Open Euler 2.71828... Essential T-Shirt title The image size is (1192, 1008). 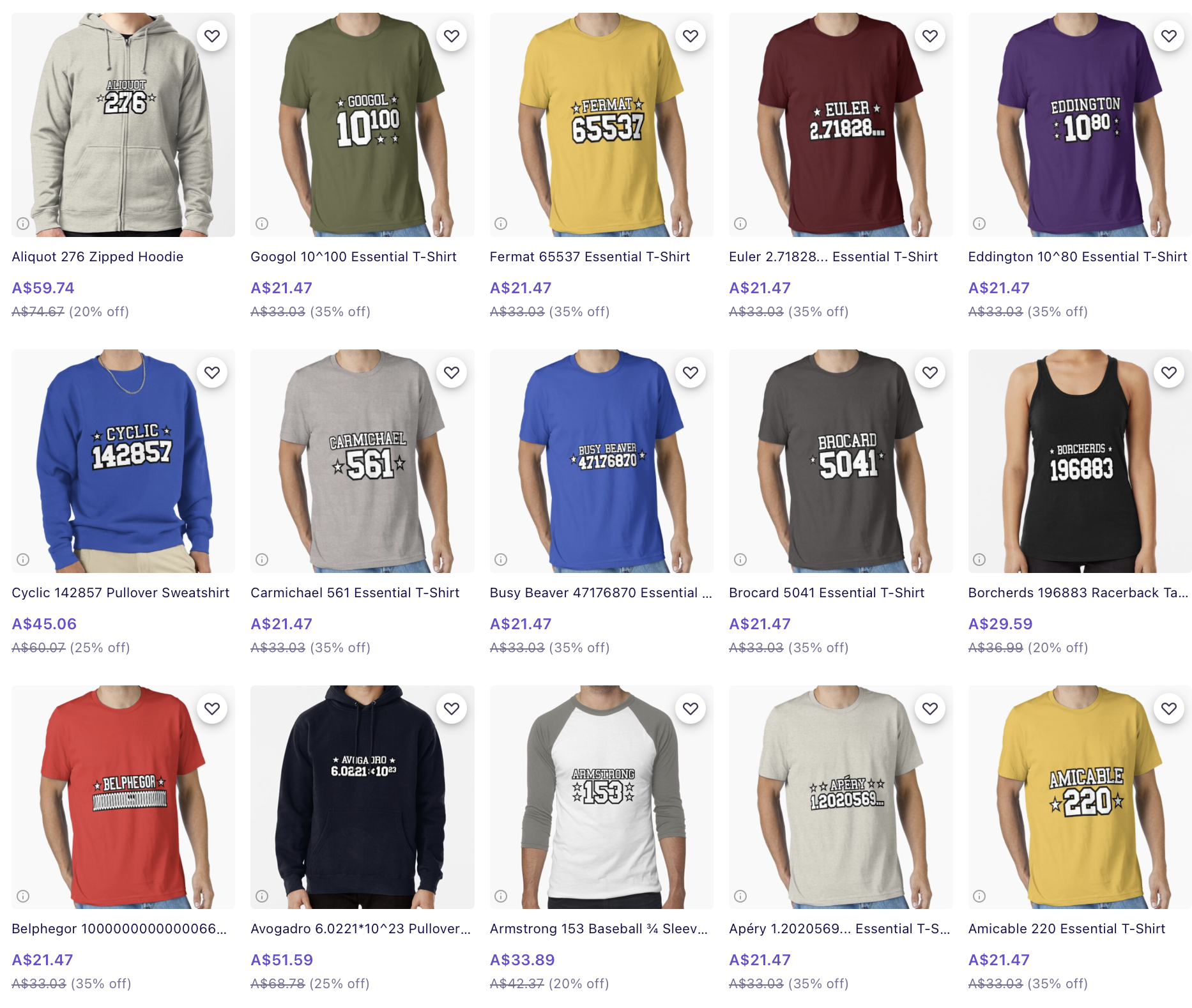pyautogui.click(x=833, y=257)
